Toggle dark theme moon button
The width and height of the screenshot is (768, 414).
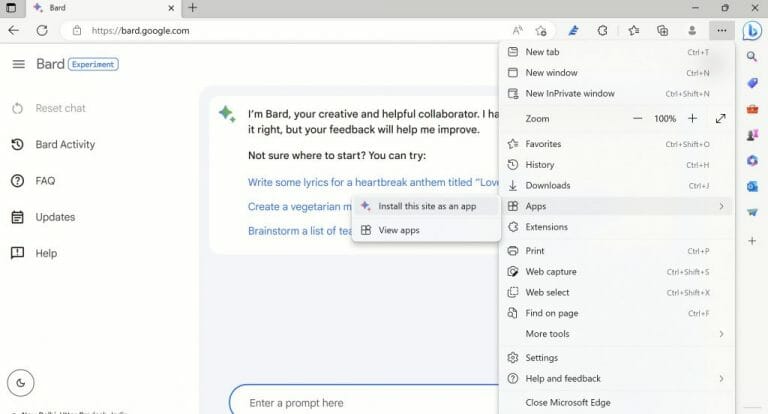point(21,383)
